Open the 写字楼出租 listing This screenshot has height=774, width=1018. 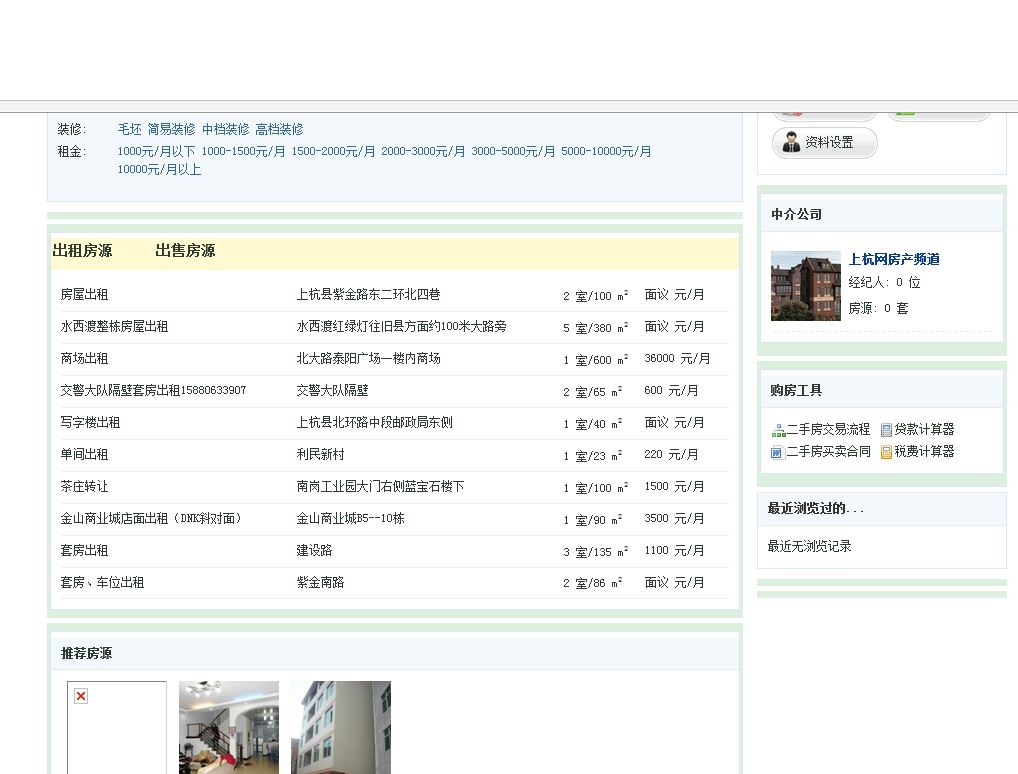(x=90, y=422)
